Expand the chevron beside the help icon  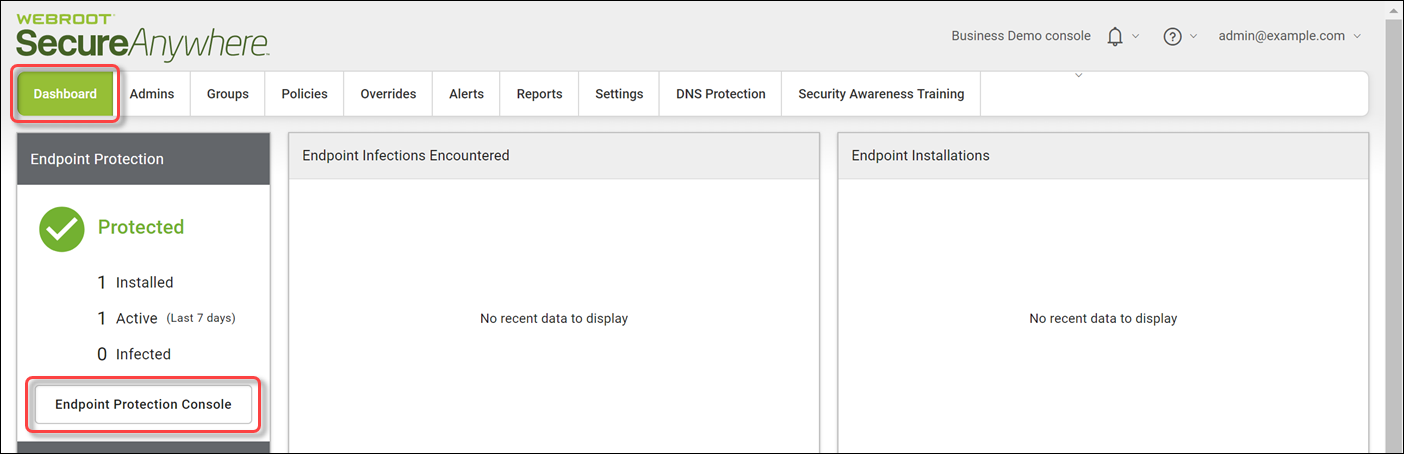pyautogui.click(x=1194, y=36)
